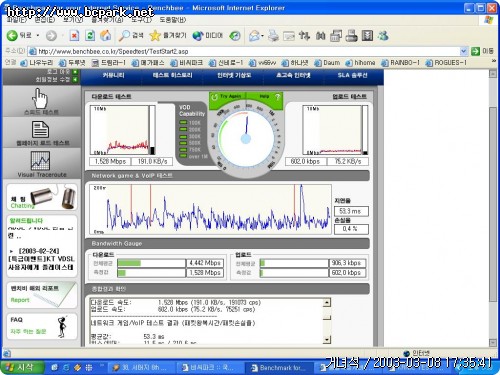The height and width of the screenshot is (375, 500).
Task: Open the 도구(T) menu
Action: (x=141, y=20)
